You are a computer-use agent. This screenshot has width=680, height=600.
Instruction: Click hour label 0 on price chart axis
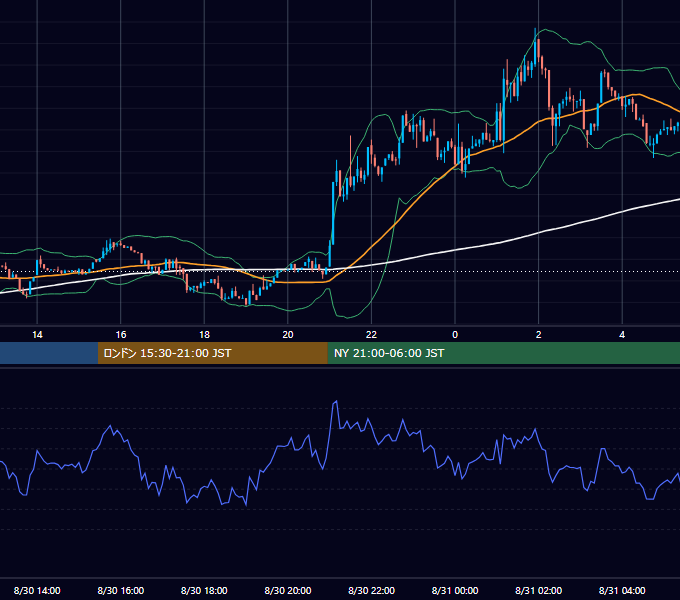pyautogui.click(x=455, y=335)
